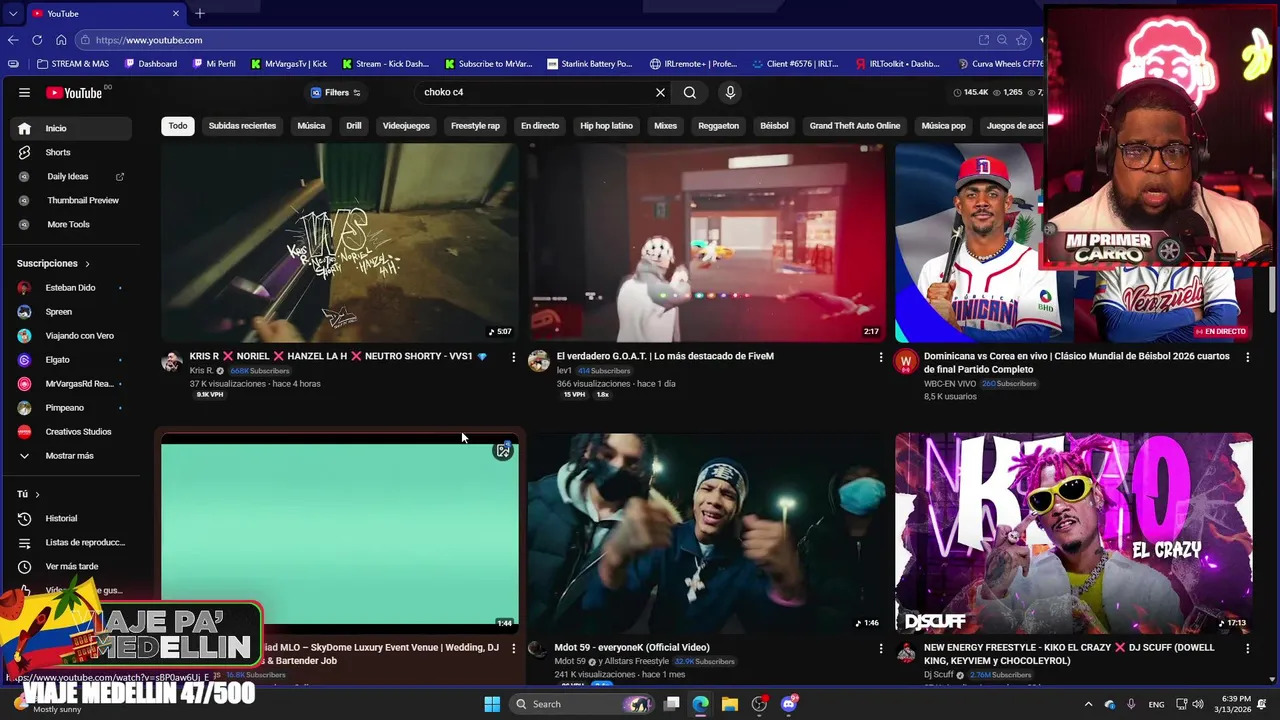Open the Dashboard bookmark
Image resolution: width=1280 pixels, height=720 pixels.
click(151, 64)
